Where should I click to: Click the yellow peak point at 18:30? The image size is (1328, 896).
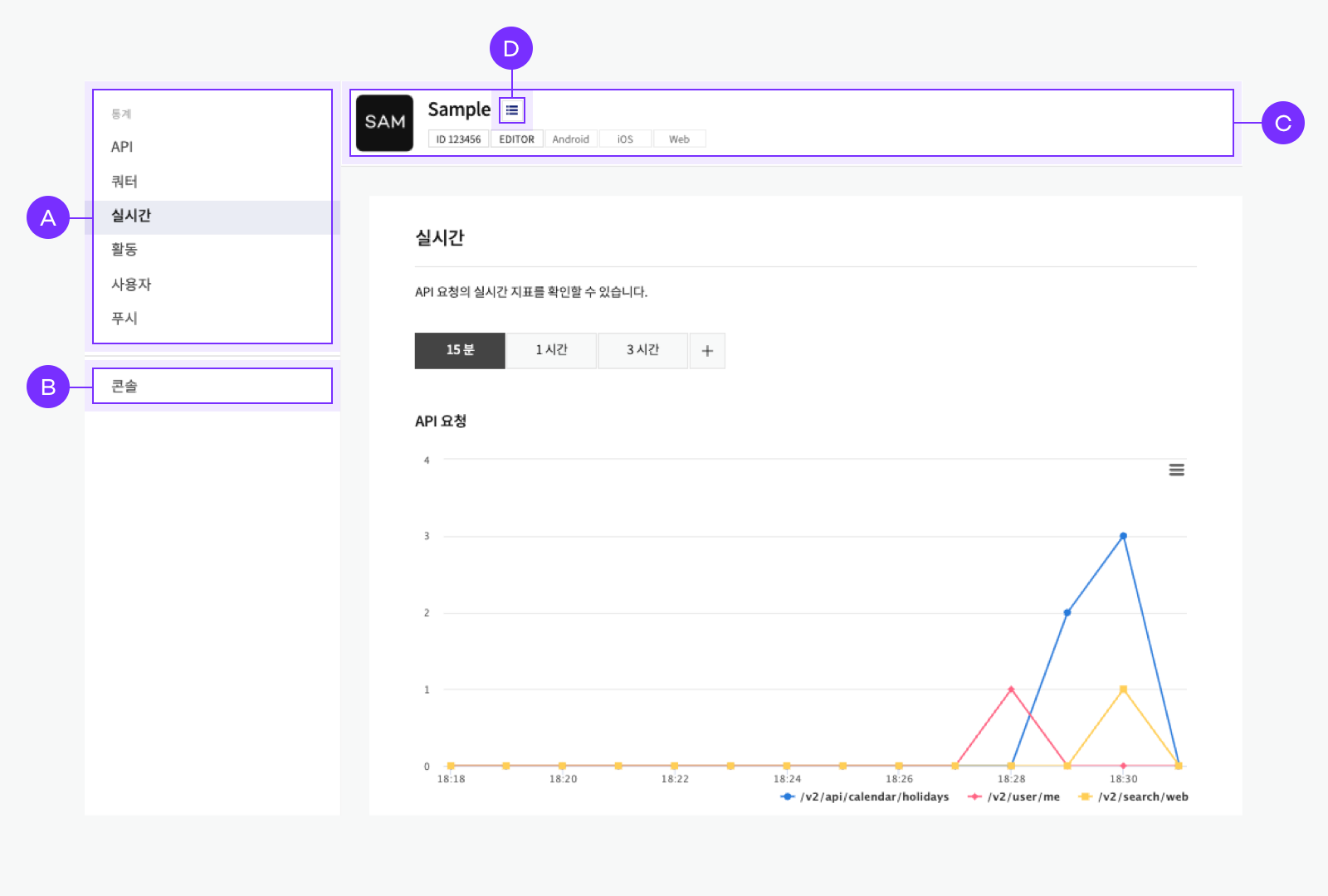point(1123,689)
